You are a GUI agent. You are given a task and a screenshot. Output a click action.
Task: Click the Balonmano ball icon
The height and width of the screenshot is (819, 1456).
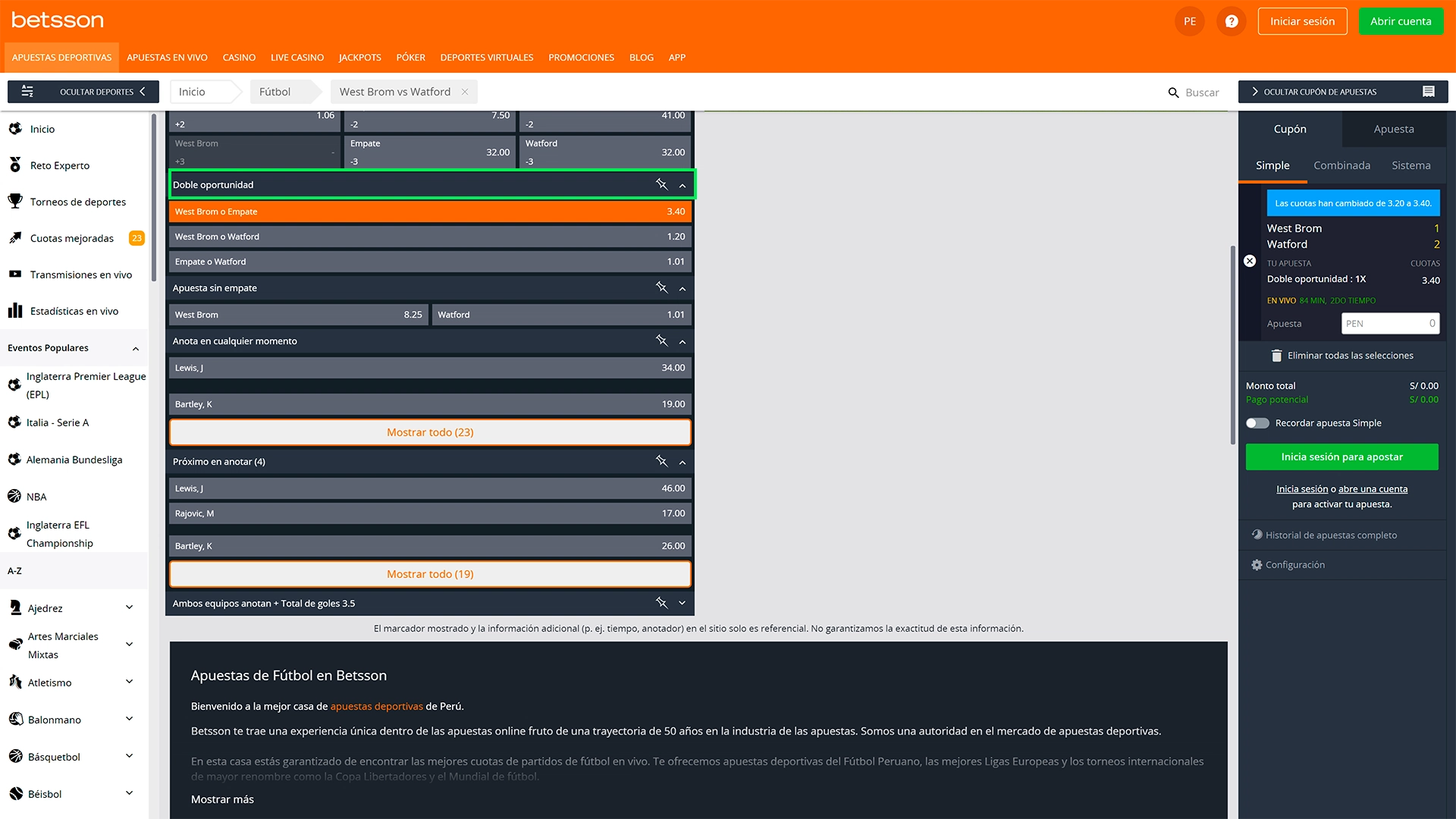16,719
